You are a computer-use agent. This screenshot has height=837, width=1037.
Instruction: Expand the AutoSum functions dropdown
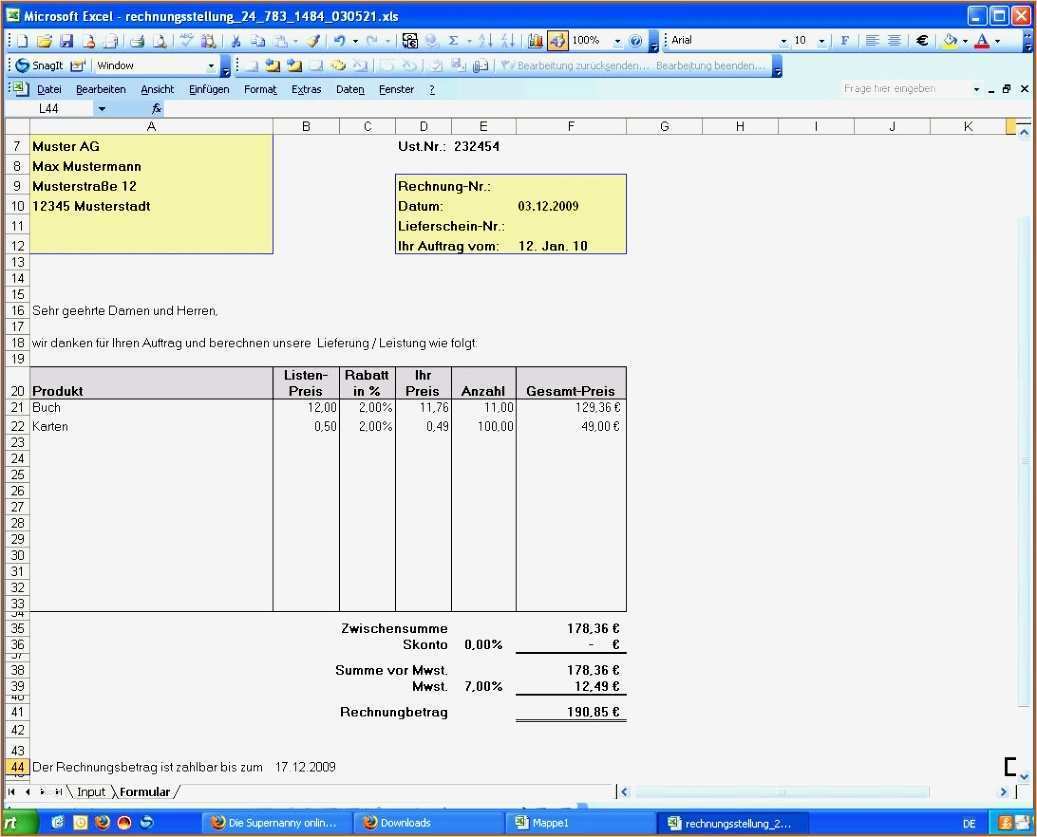click(x=469, y=41)
